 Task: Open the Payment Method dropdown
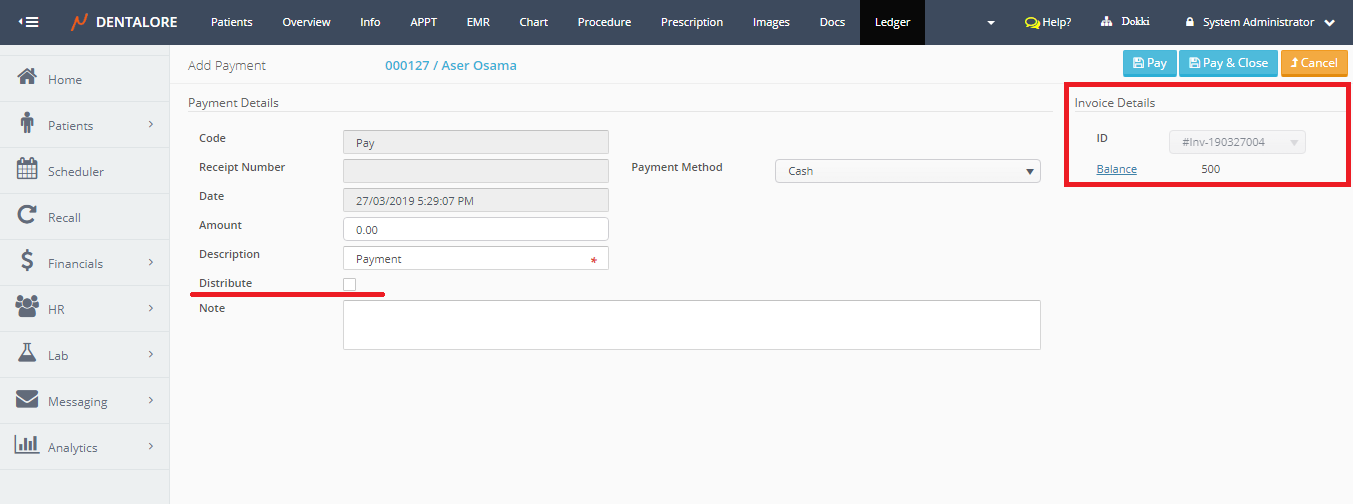(x=907, y=171)
